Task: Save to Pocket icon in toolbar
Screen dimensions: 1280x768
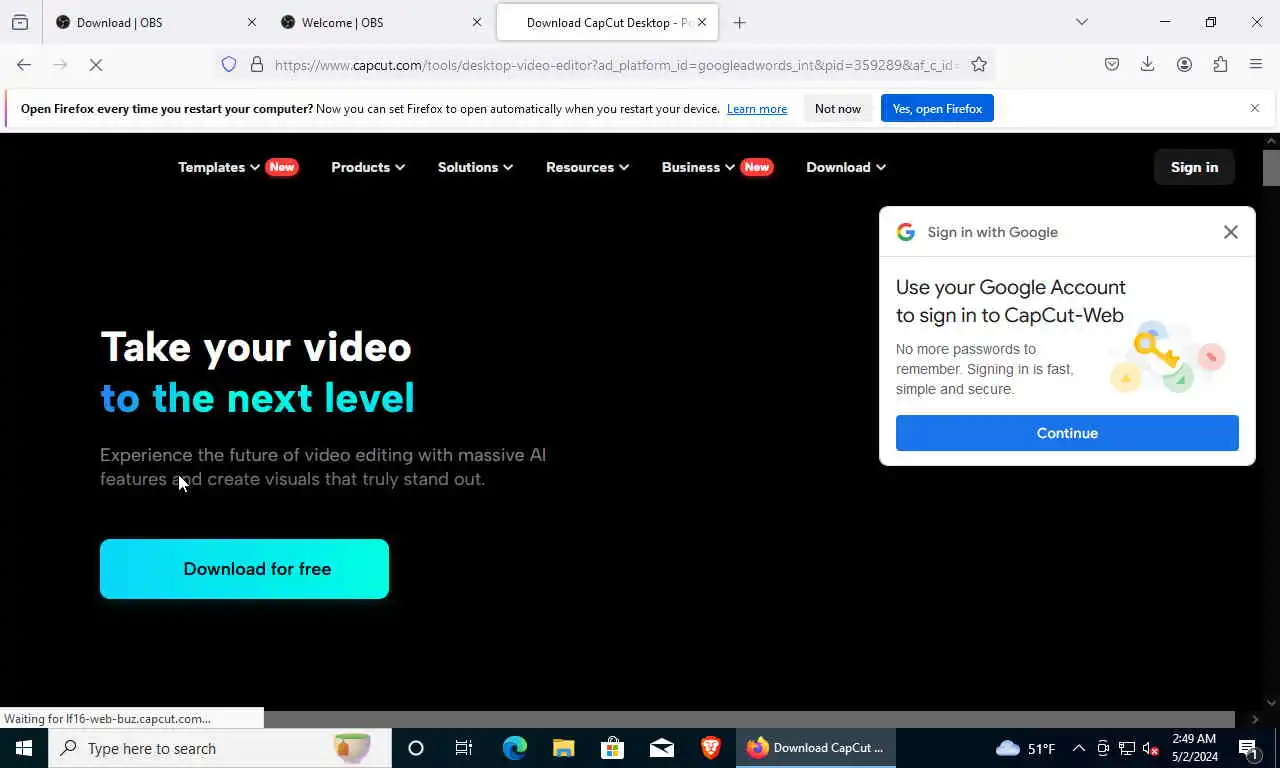Action: (1112, 65)
